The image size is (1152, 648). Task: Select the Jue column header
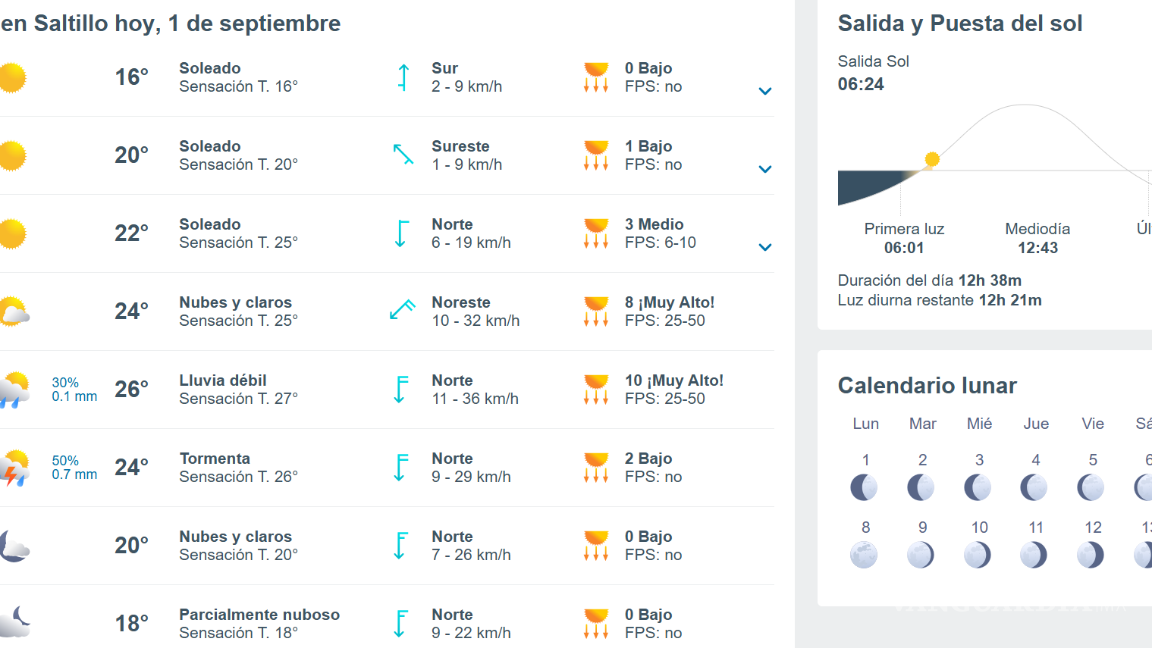coord(1036,423)
